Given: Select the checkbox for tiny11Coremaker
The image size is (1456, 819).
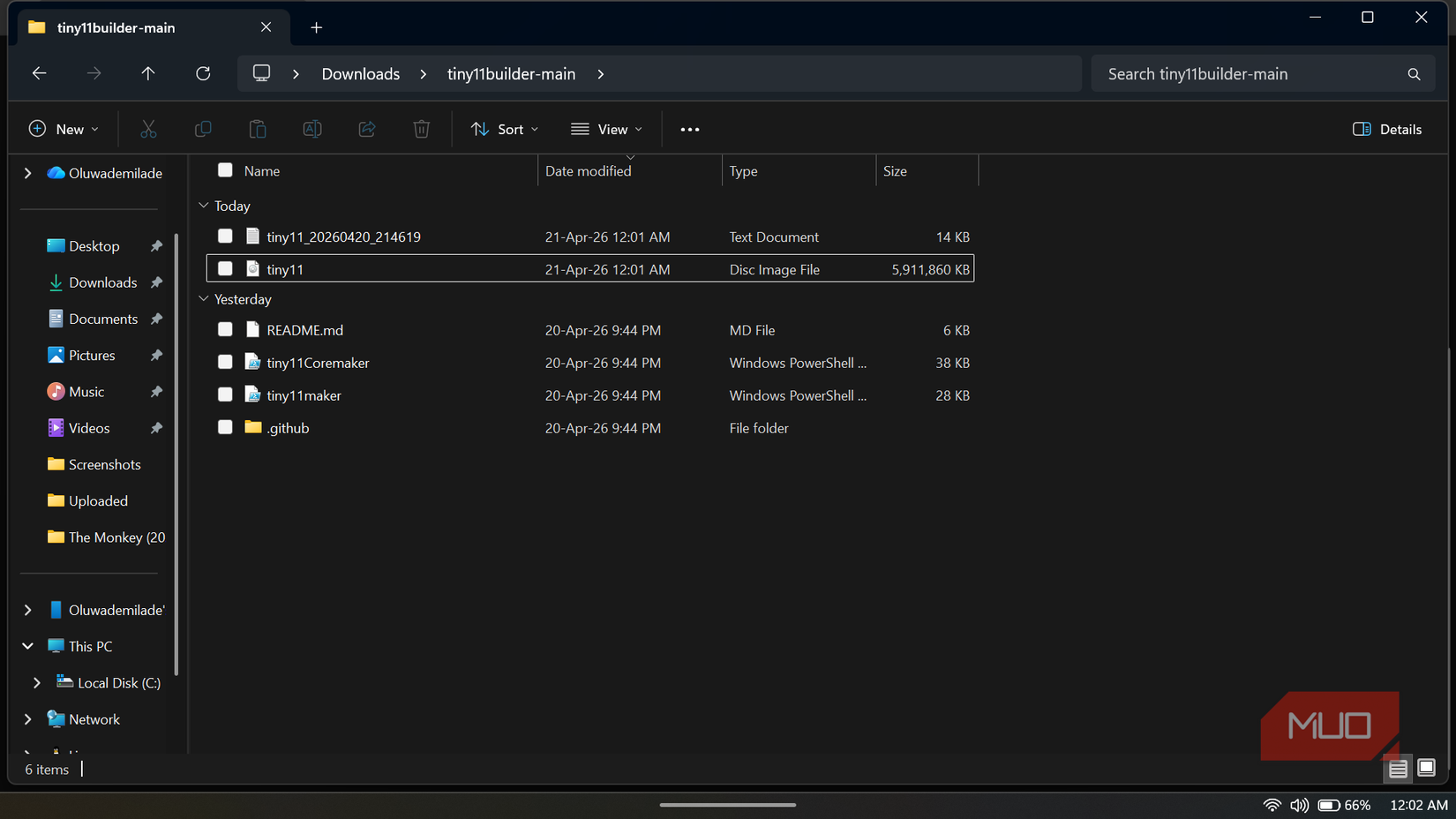Looking at the screenshot, I should (x=225, y=362).
